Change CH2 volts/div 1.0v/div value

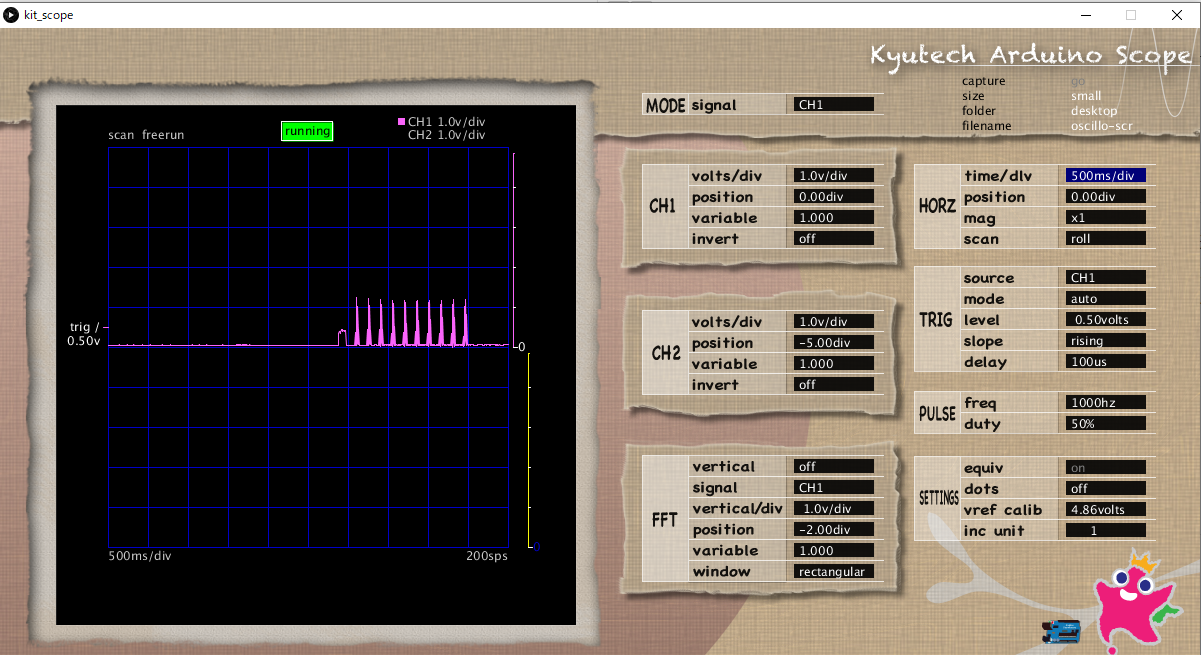pos(834,322)
